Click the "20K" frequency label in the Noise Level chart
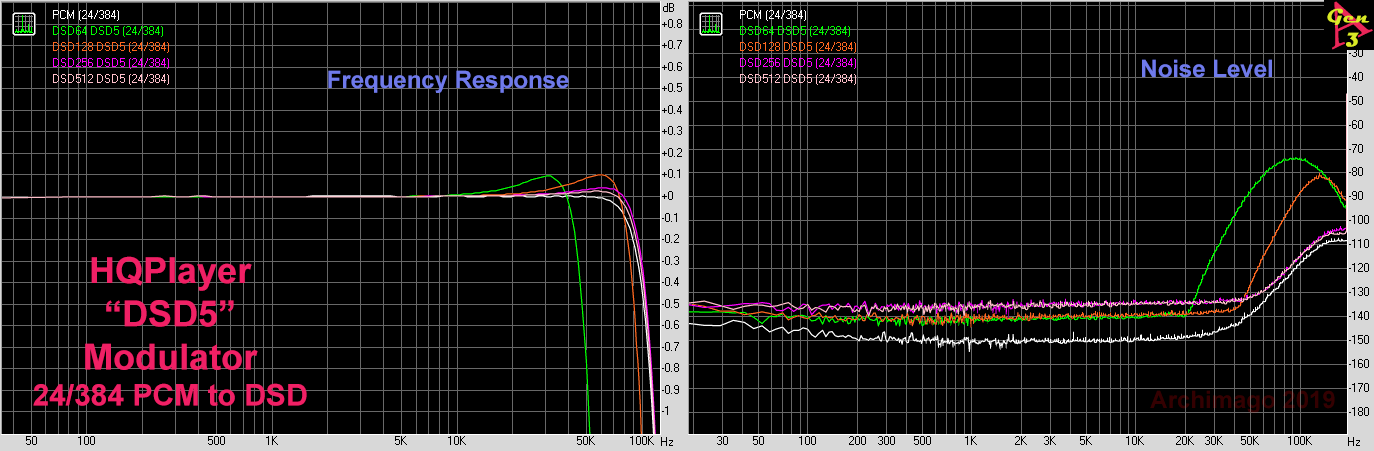Image resolution: width=1374 pixels, height=451 pixels. tap(1185, 441)
